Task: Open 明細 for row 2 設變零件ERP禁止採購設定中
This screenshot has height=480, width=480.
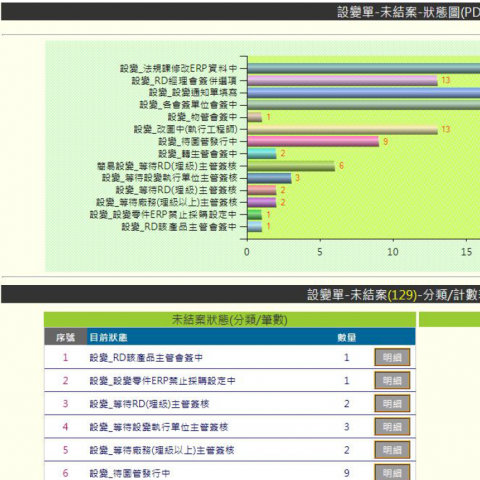Action: [392, 381]
